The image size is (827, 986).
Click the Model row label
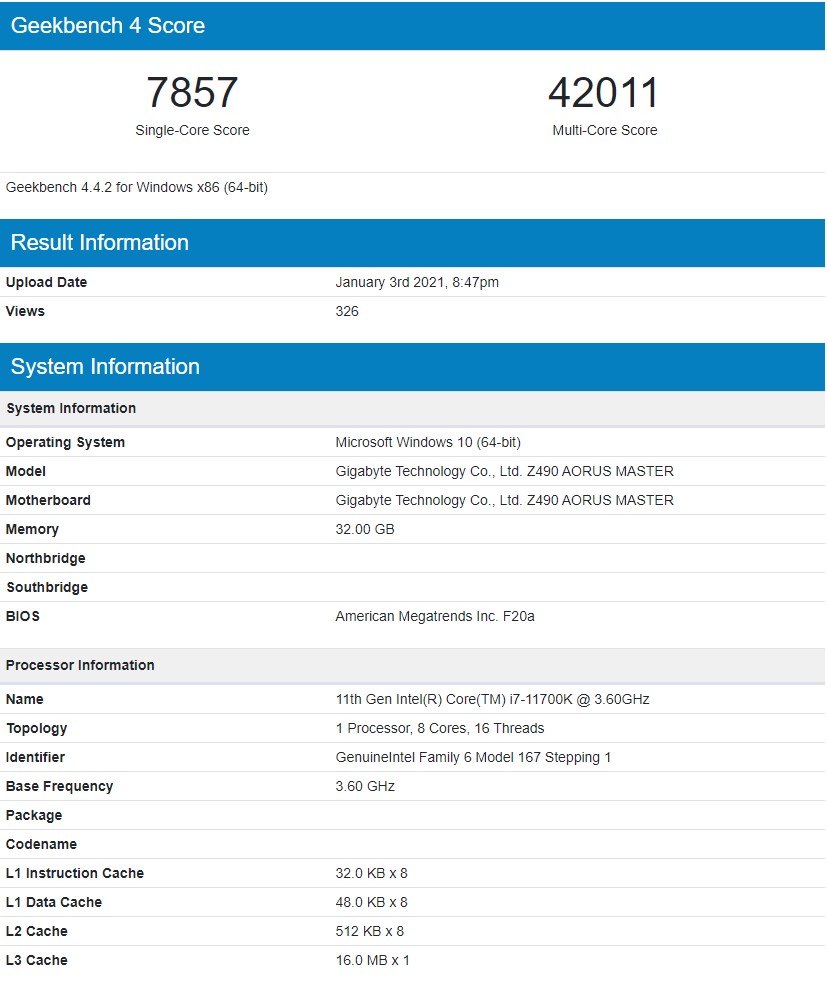[x=26, y=472]
